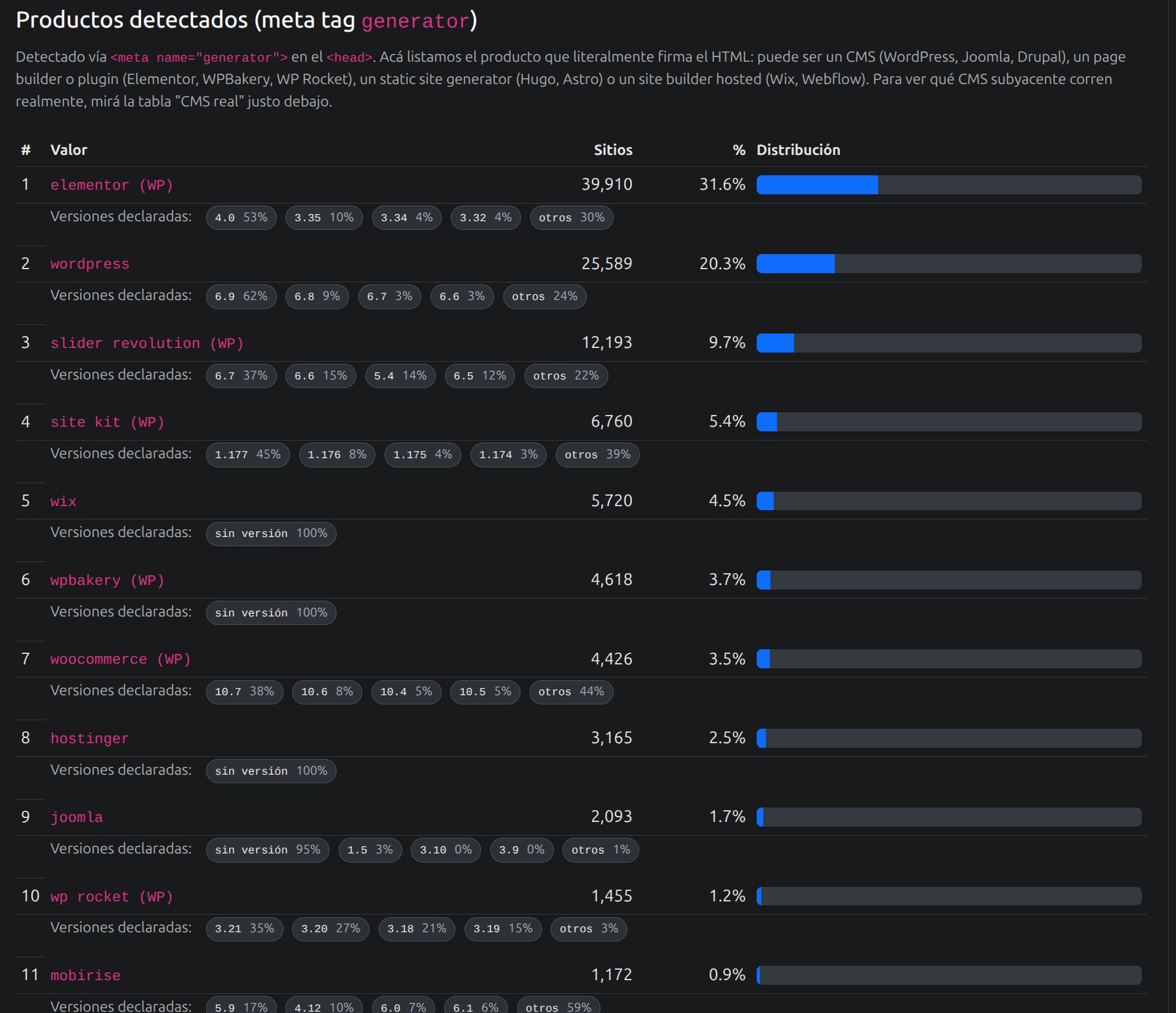Select the site kit (WP) value
1176x1013 pixels.
(x=107, y=422)
